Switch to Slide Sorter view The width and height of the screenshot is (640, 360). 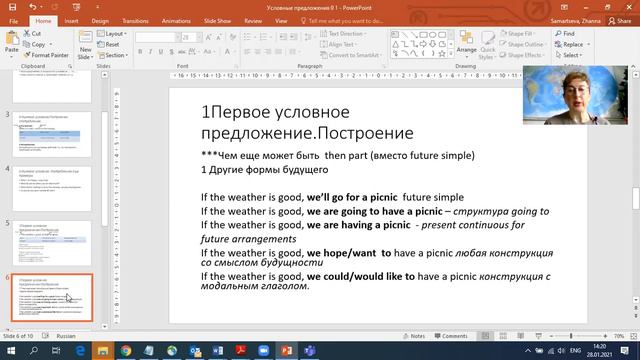pos(503,336)
